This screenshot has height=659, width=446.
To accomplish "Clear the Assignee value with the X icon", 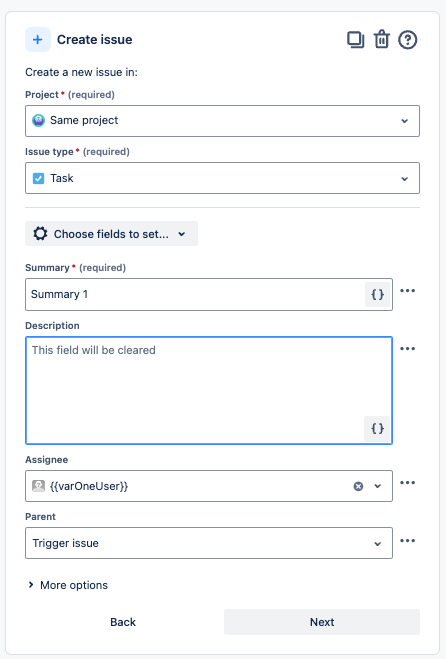I will (x=358, y=486).
